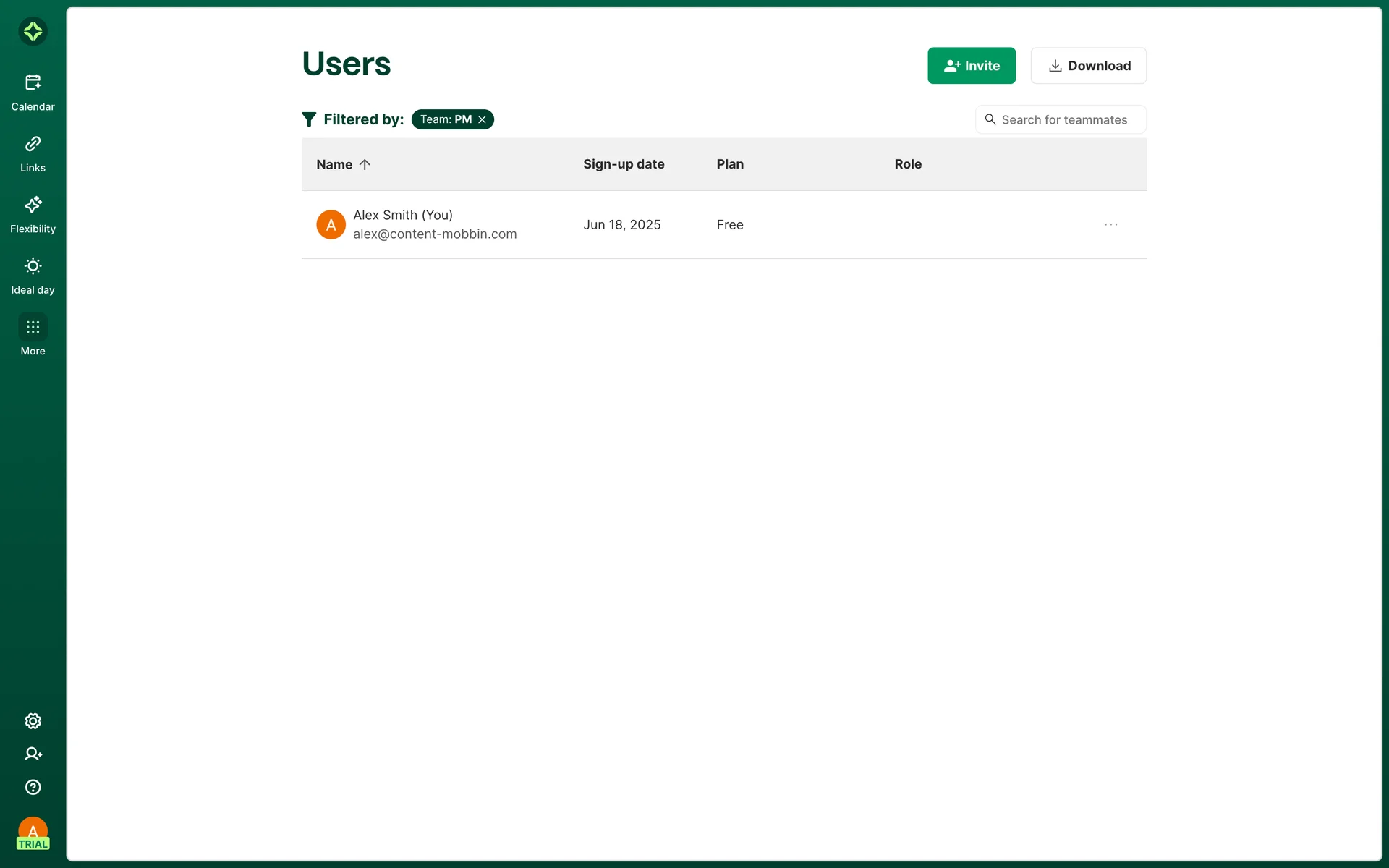This screenshot has width=1389, height=868.
Task: Click the Plan column header
Action: 730,164
